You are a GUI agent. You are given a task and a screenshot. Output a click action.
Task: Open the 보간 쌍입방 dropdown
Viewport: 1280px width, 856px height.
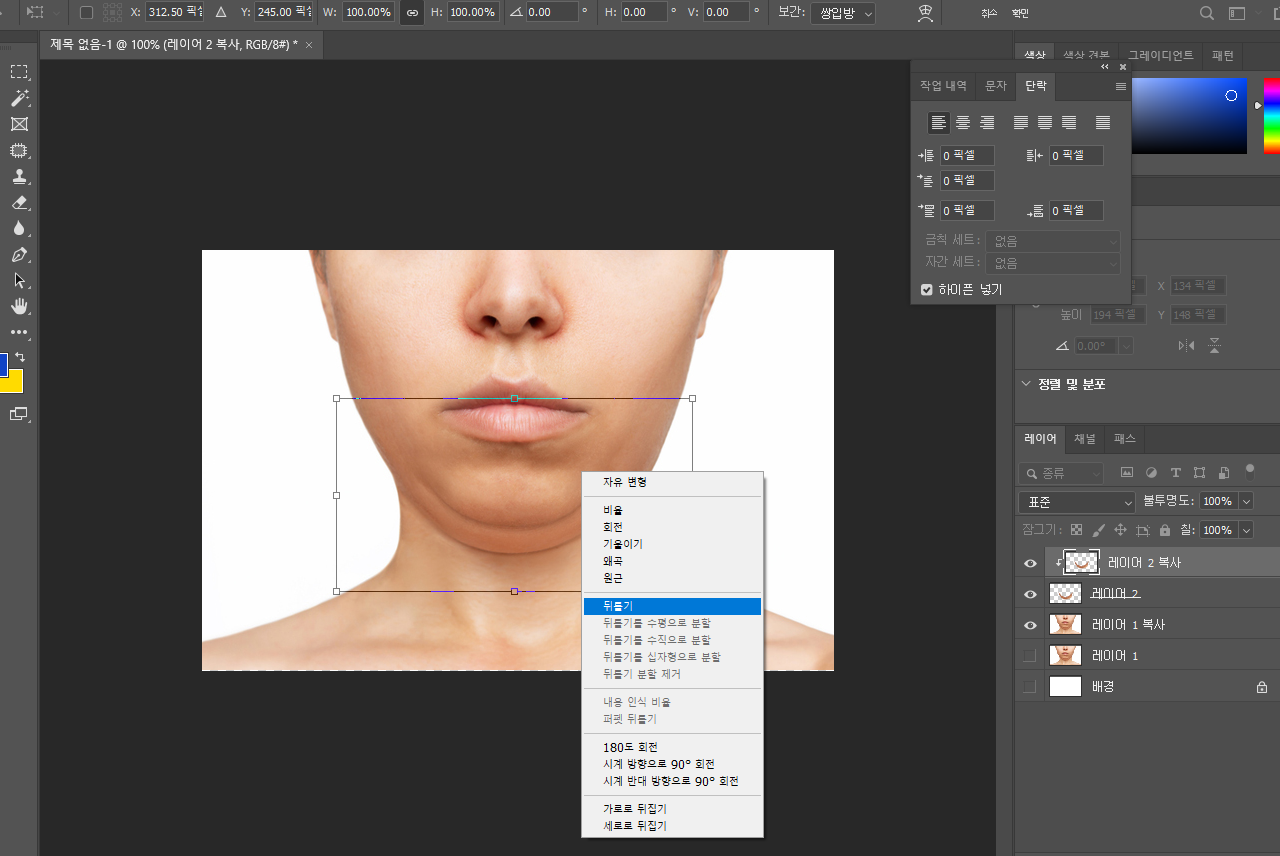pos(841,13)
